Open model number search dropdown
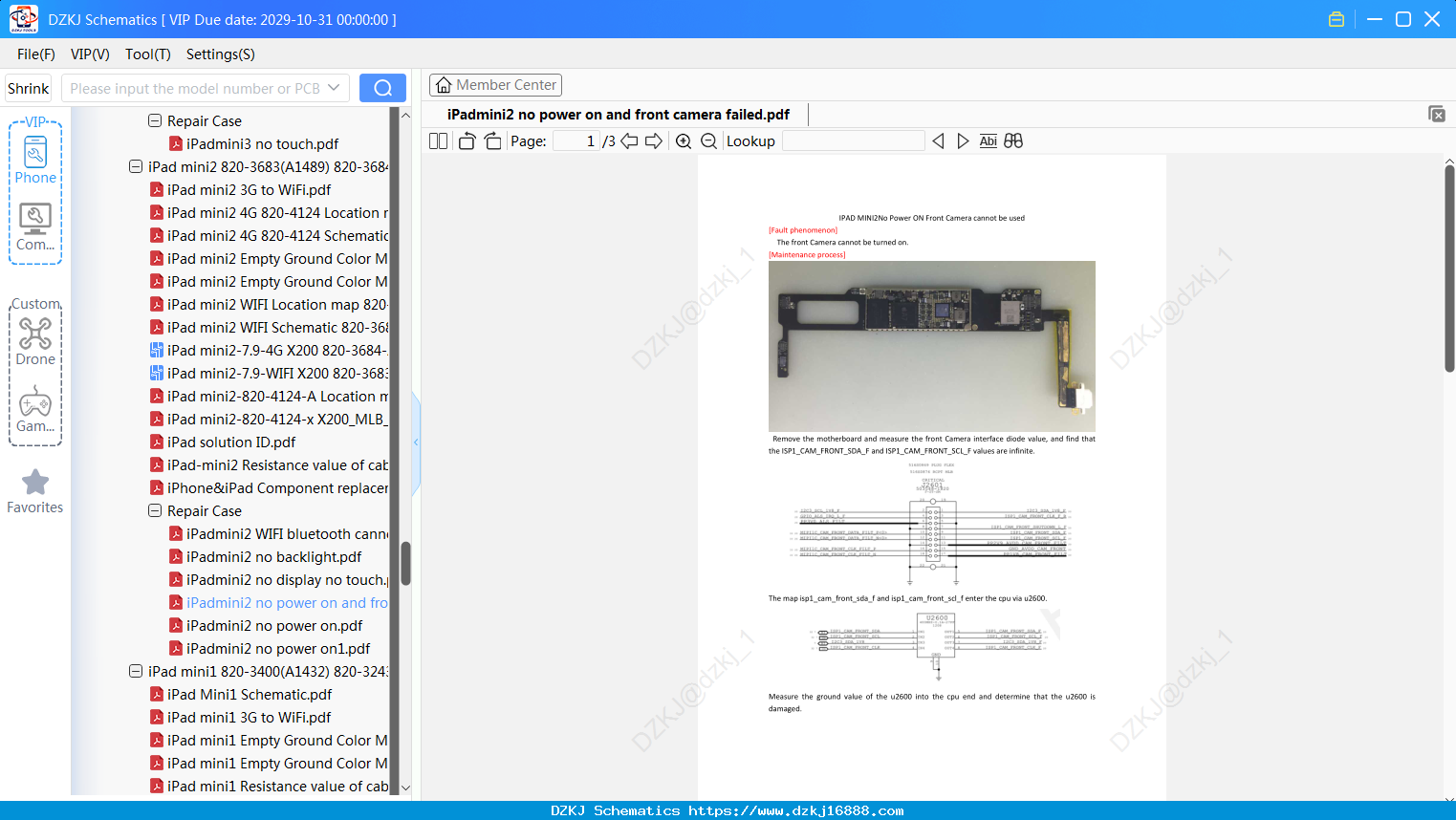1456x820 pixels. tap(334, 88)
